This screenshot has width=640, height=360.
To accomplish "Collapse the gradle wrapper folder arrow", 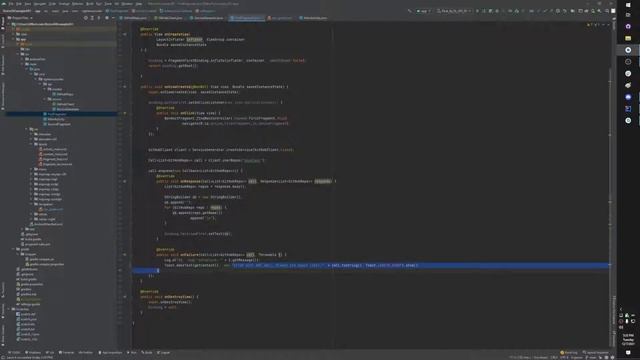I will coord(18,254).
